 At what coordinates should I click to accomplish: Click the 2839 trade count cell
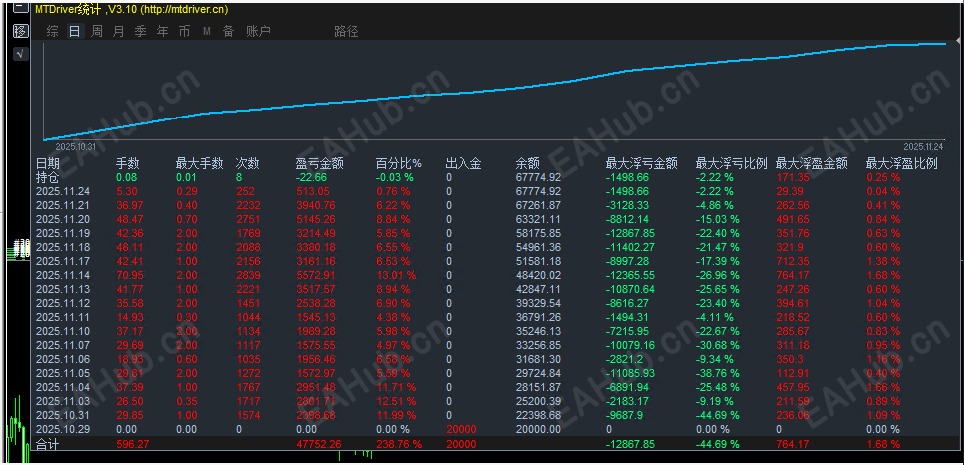coord(248,276)
